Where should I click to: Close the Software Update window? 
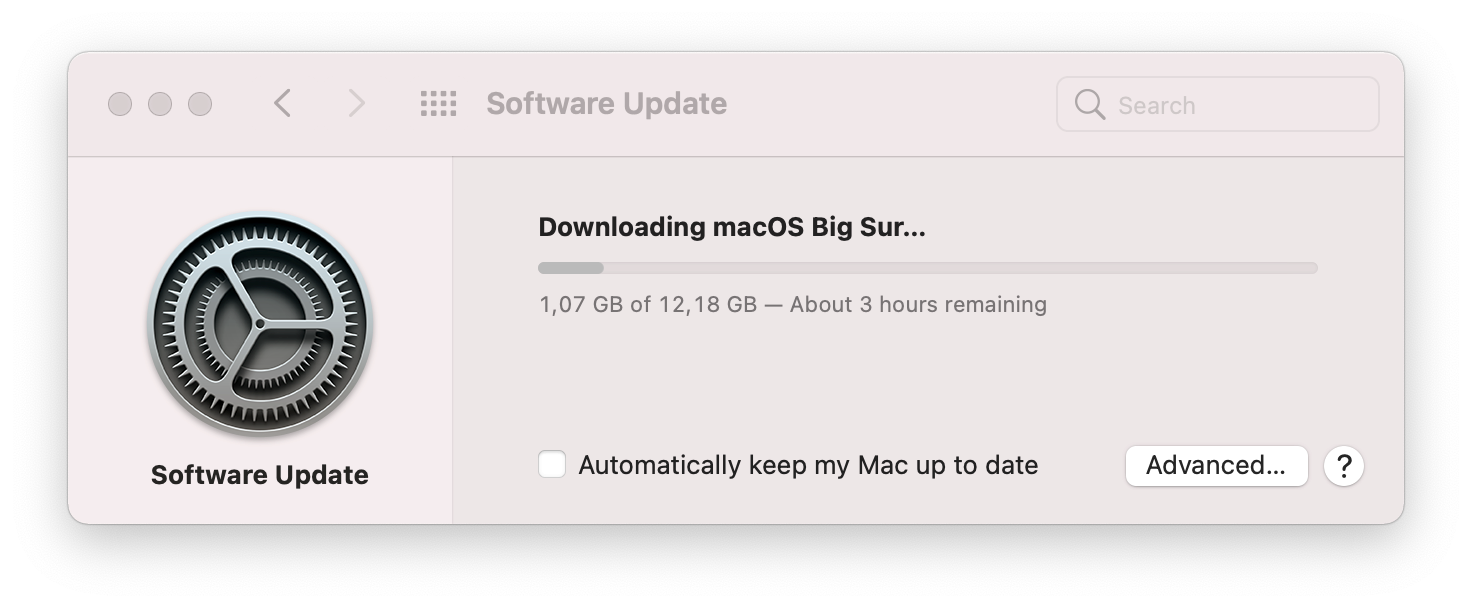pos(120,104)
